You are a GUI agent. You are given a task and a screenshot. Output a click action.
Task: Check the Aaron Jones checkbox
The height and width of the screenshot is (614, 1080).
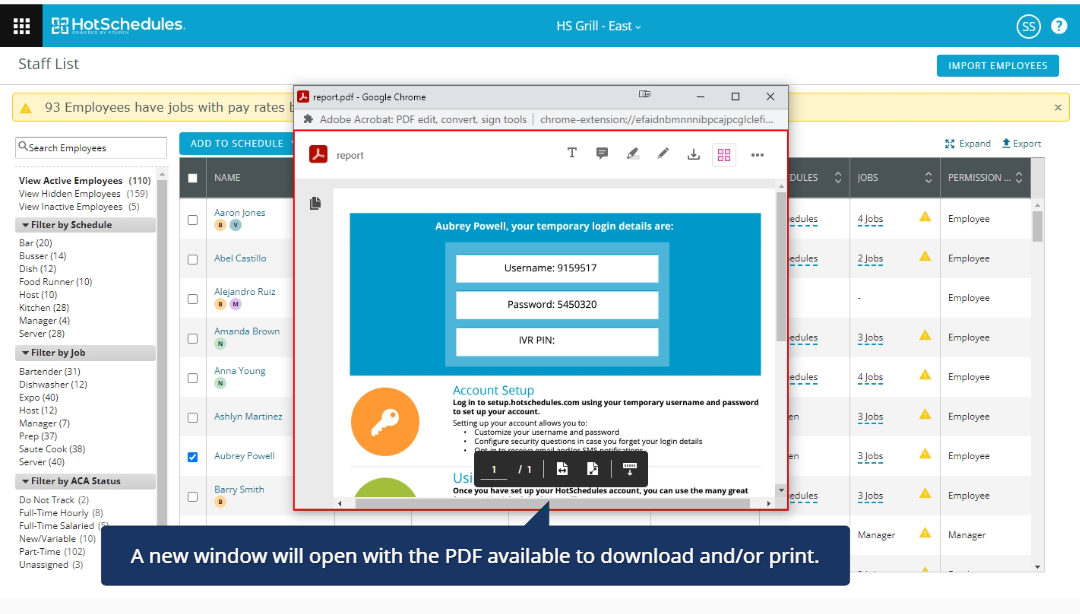tap(193, 220)
